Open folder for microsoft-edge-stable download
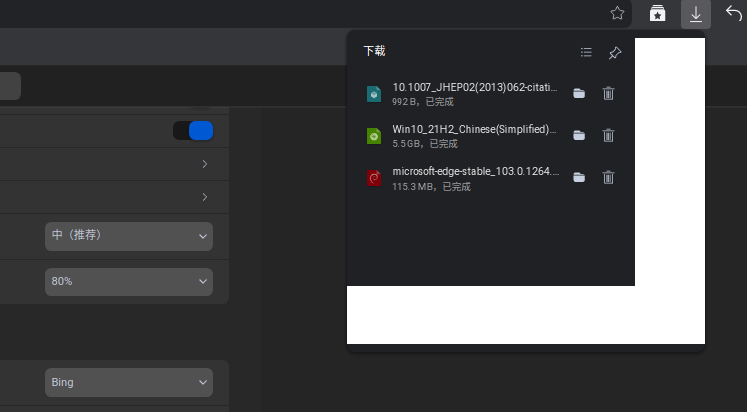The height and width of the screenshot is (412, 747). 579,177
